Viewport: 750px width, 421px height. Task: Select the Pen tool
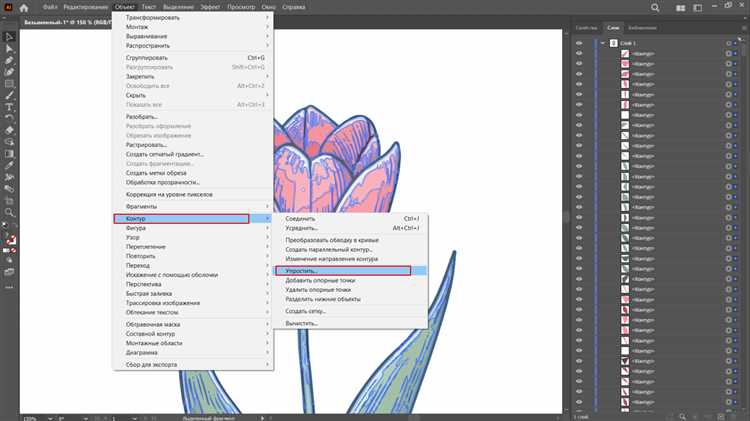9,61
